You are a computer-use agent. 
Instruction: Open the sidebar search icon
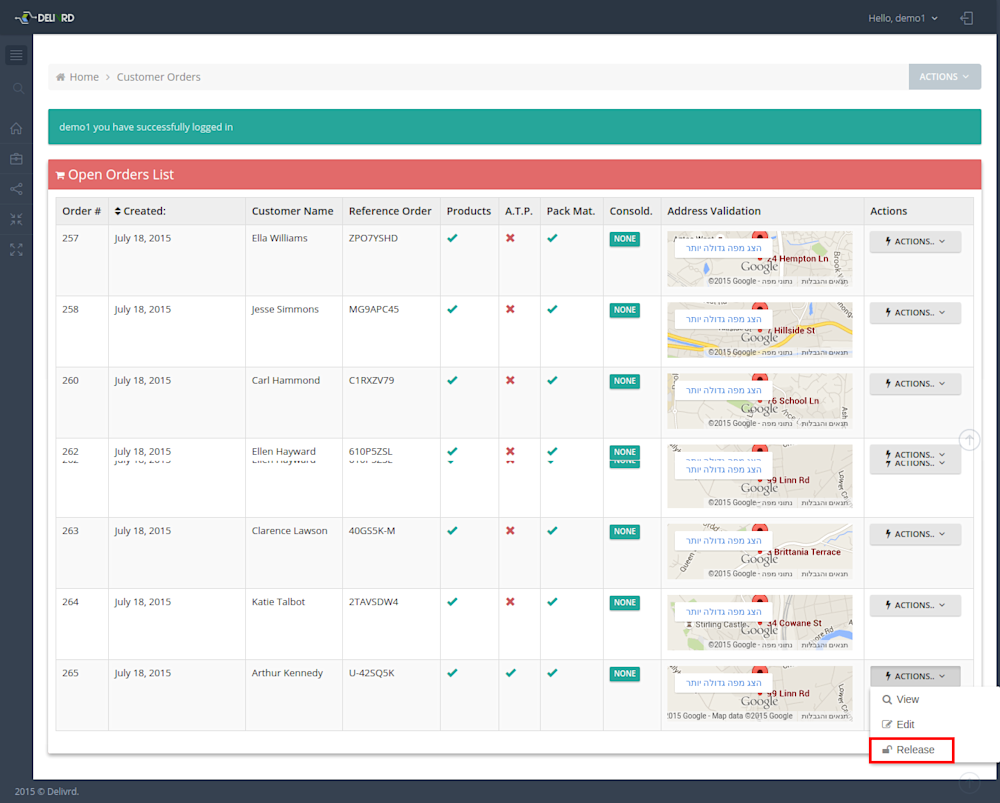[x=15, y=88]
